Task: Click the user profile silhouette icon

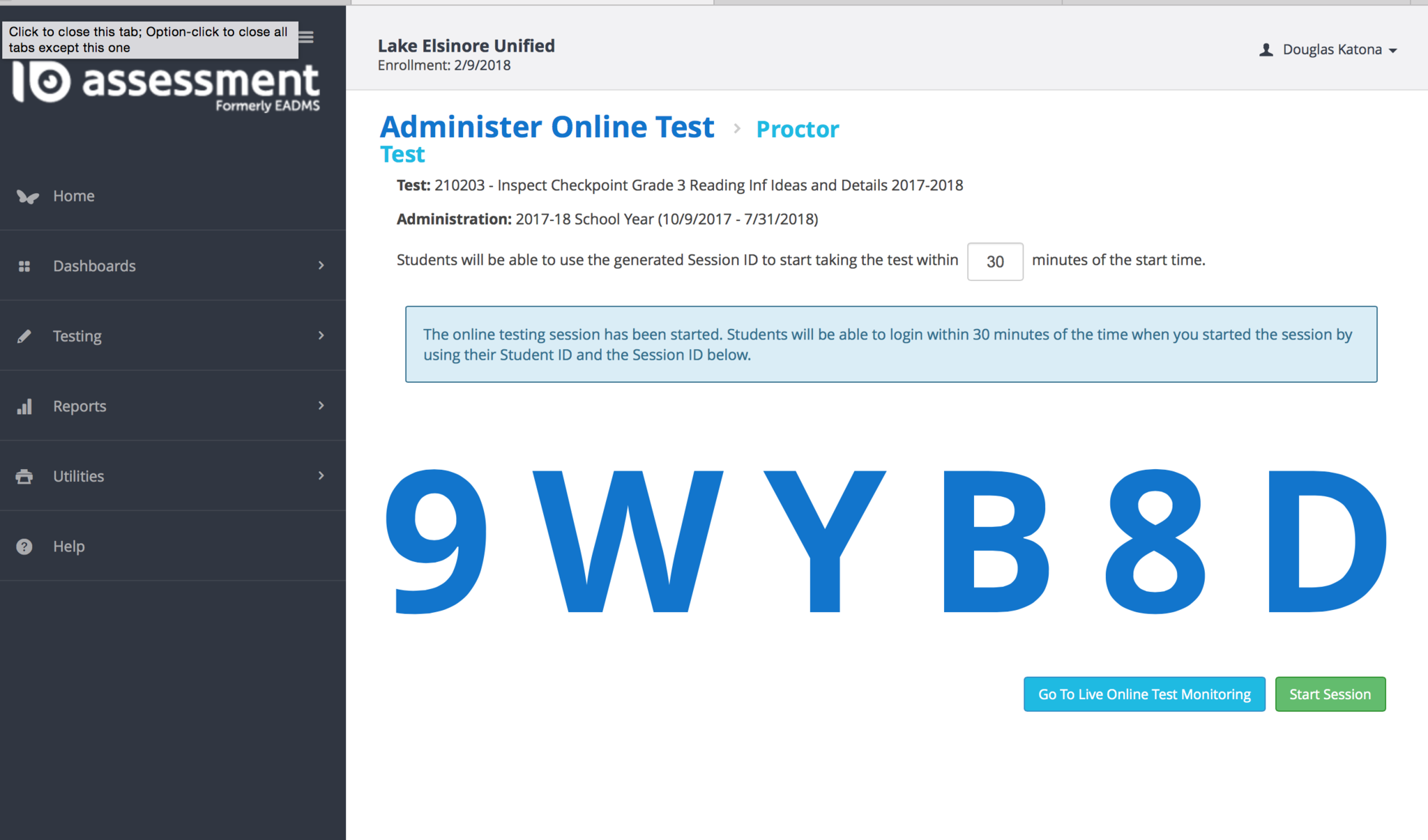Action: click(x=1266, y=50)
